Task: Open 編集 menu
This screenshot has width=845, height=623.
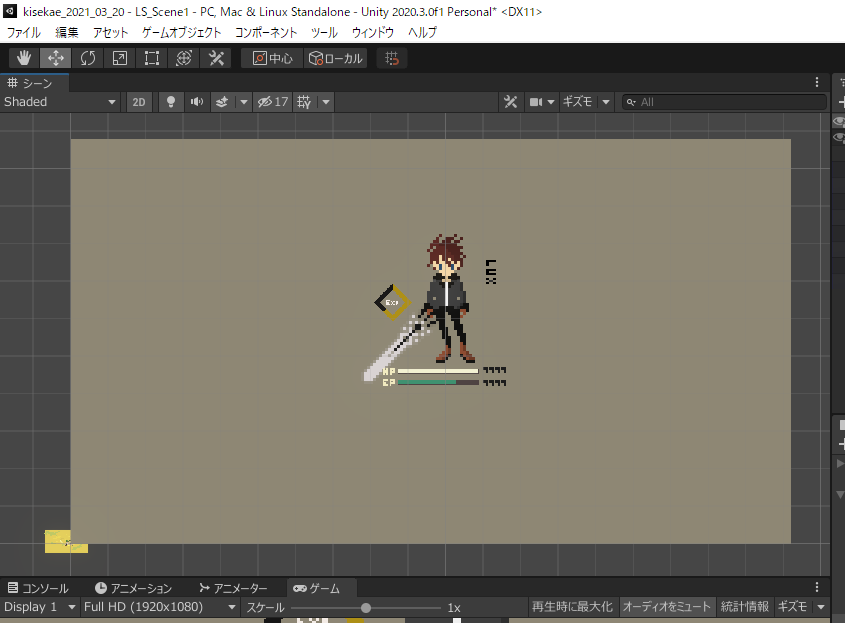Action: coord(67,32)
